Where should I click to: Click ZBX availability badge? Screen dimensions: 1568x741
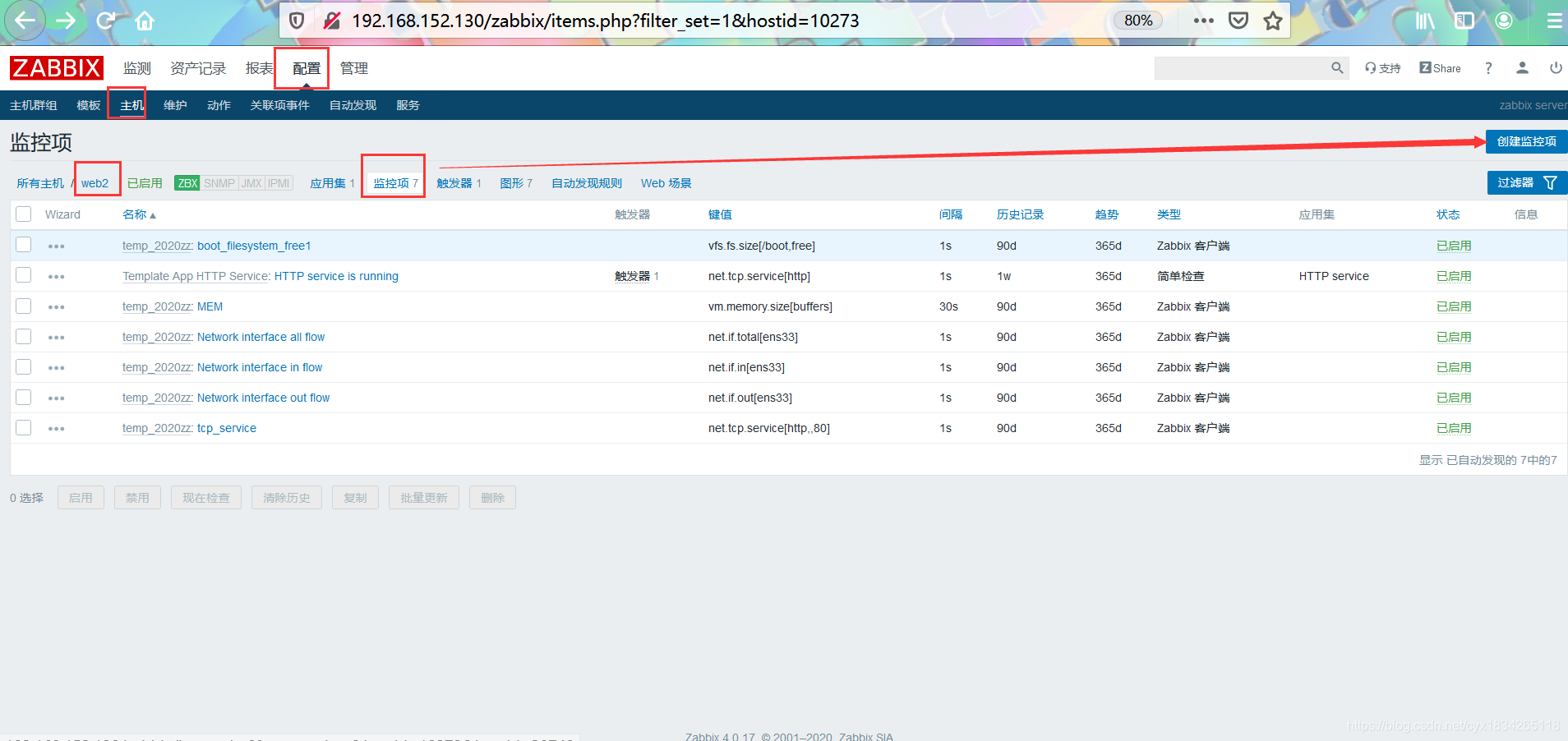tap(187, 183)
